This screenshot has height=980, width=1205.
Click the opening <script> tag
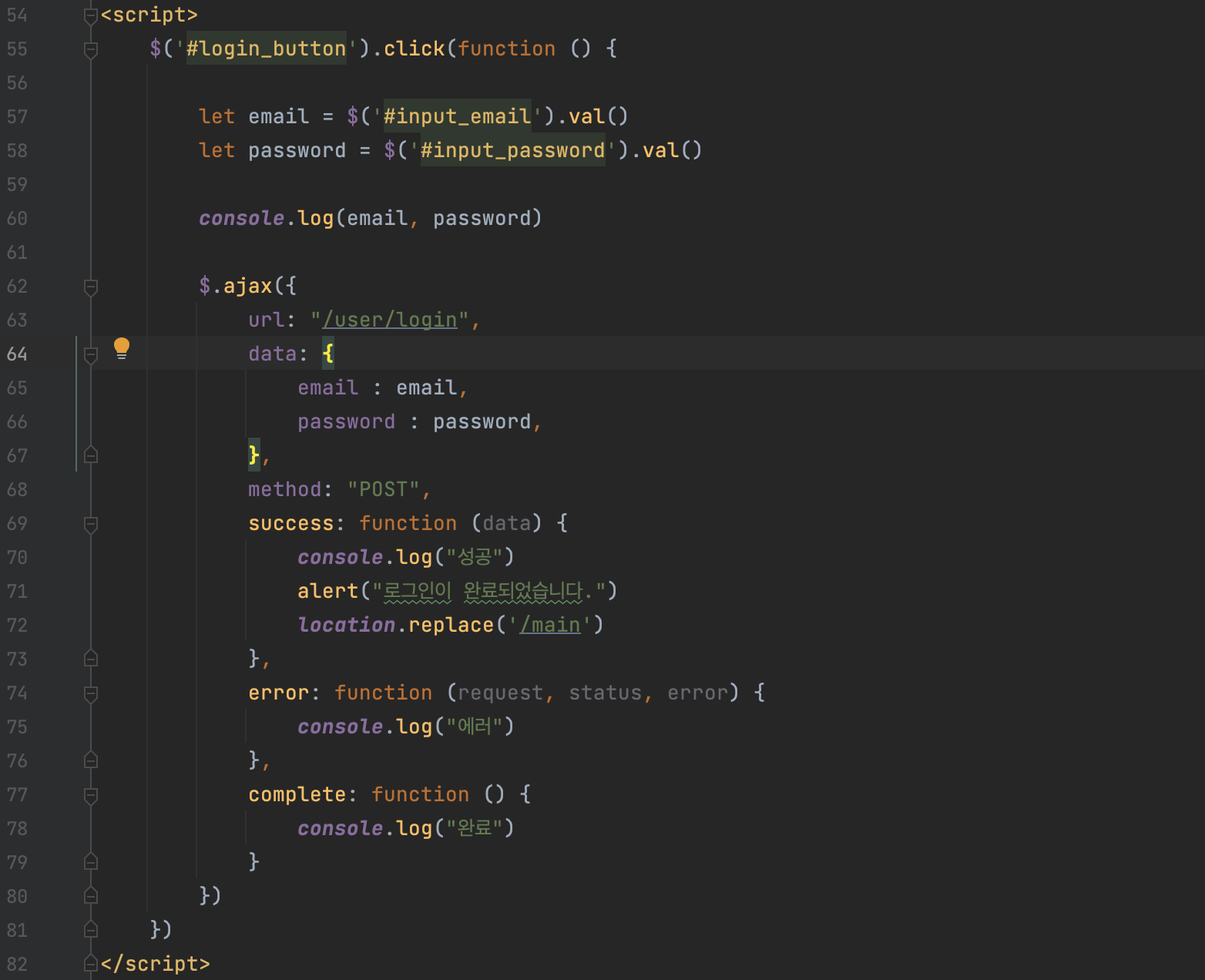(x=149, y=15)
